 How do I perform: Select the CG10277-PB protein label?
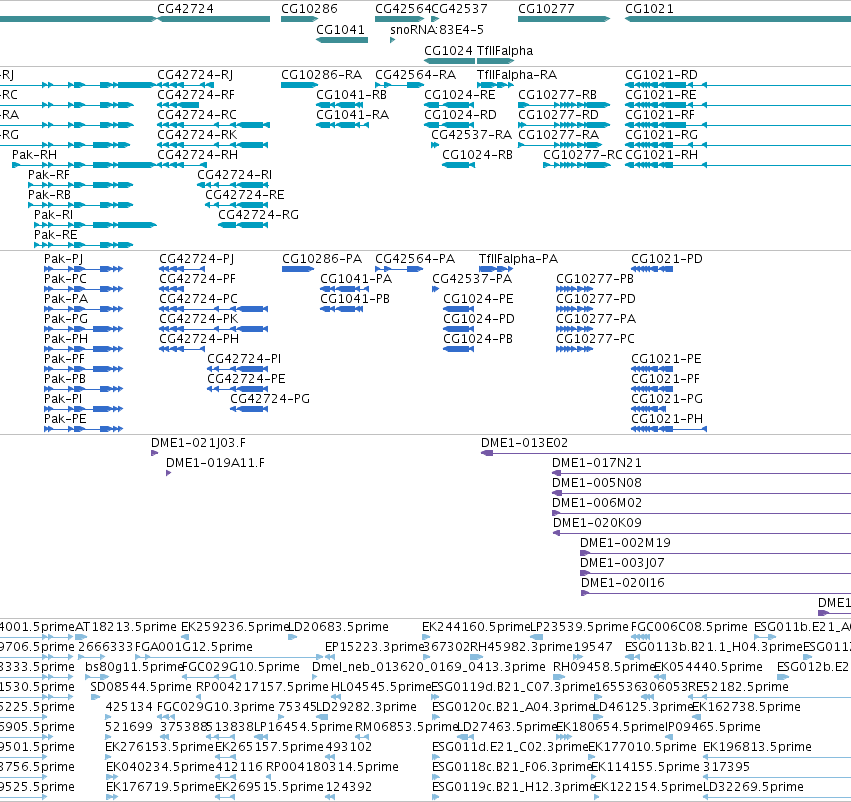595,279
